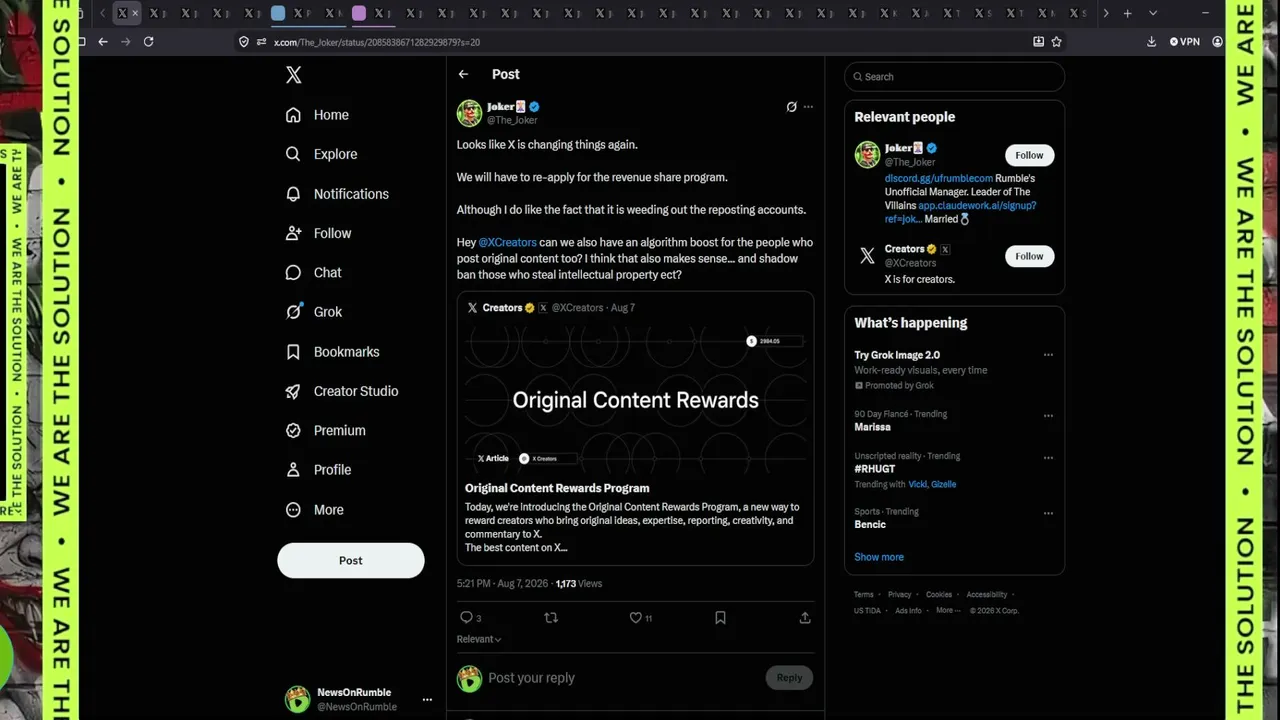The image size is (1280, 720).
Task: Open Notifications in the sidebar
Action: pos(337,194)
